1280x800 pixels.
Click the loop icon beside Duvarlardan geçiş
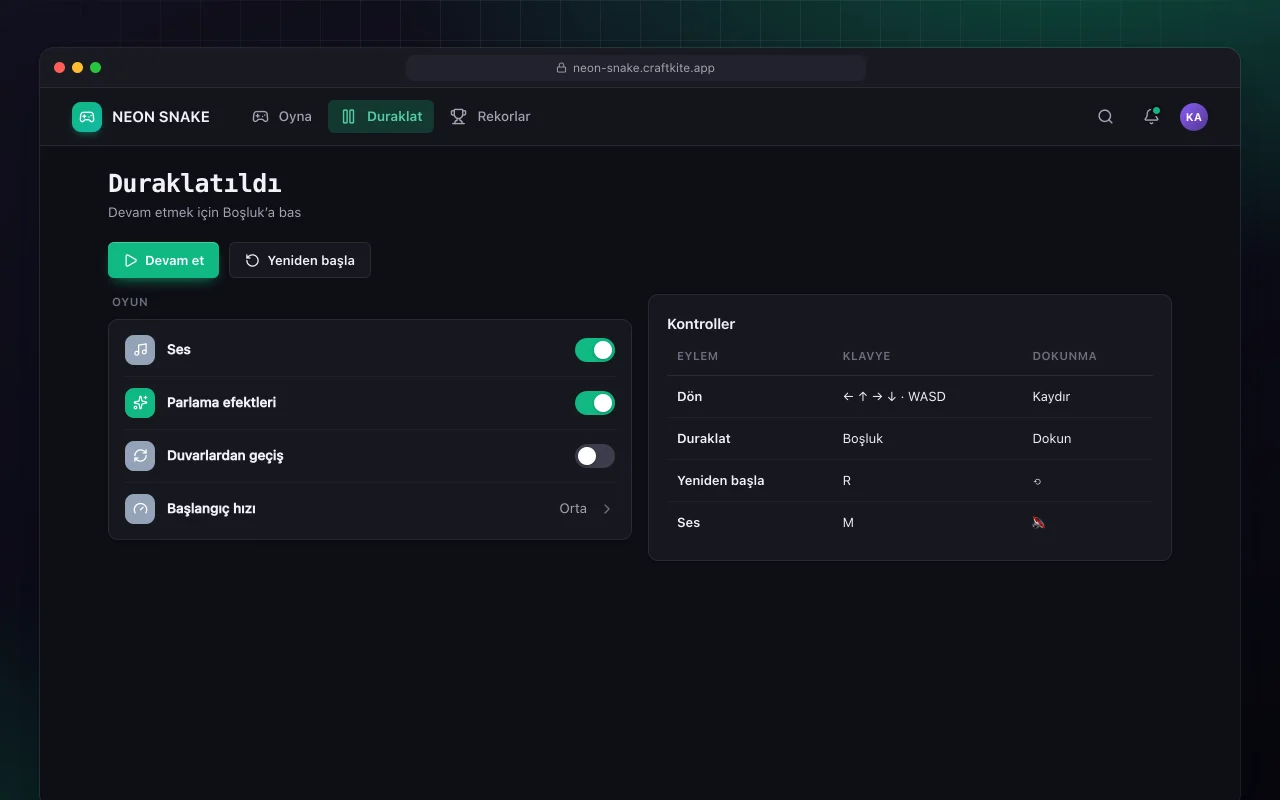click(140, 456)
